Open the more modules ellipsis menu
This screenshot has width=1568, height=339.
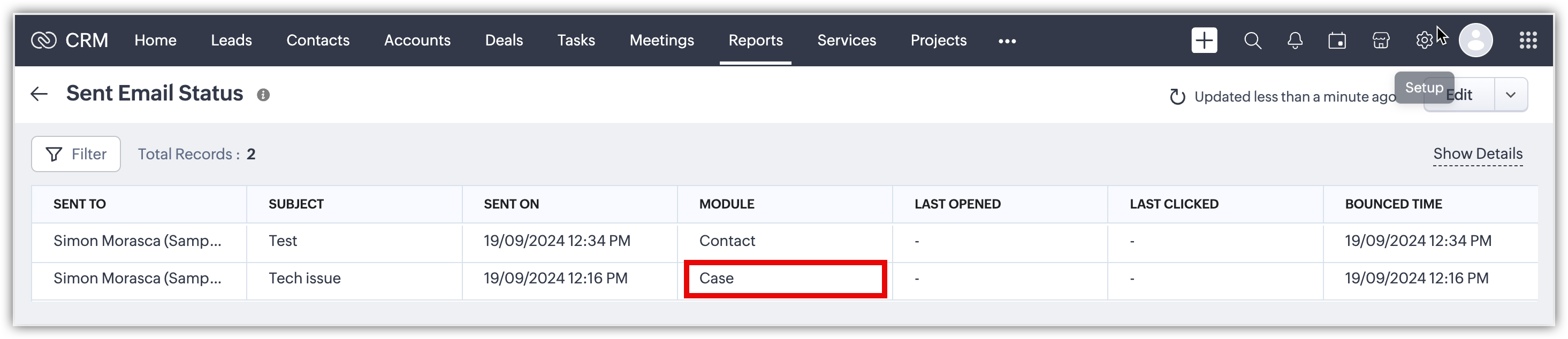(1007, 41)
